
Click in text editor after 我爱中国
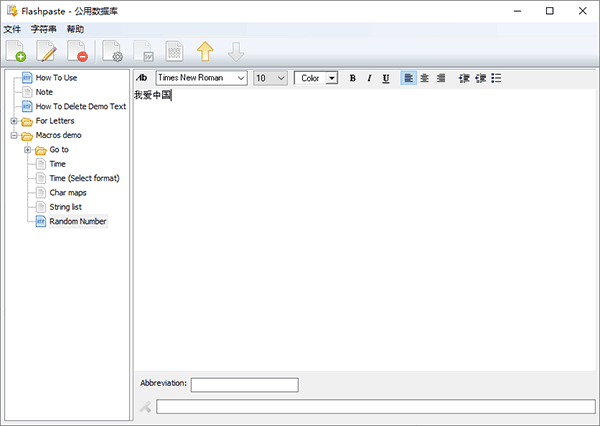[x=172, y=95]
